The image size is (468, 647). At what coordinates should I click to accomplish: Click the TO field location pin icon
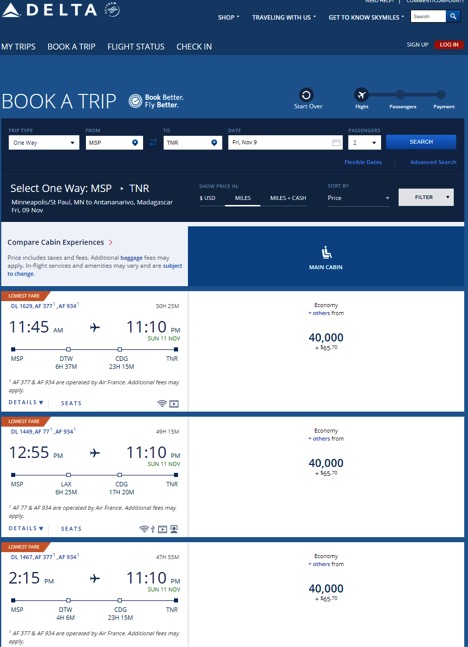coord(214,143)
